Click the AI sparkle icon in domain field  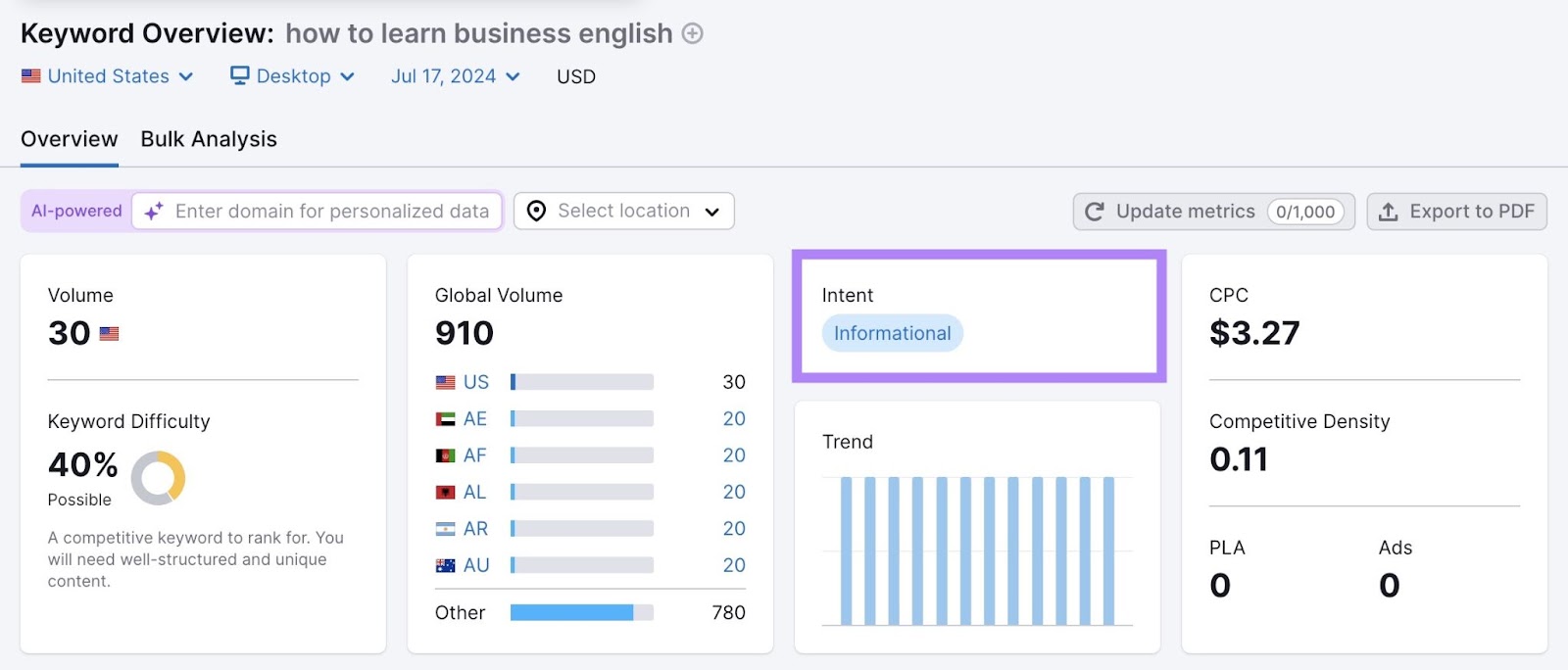[154, 212]
